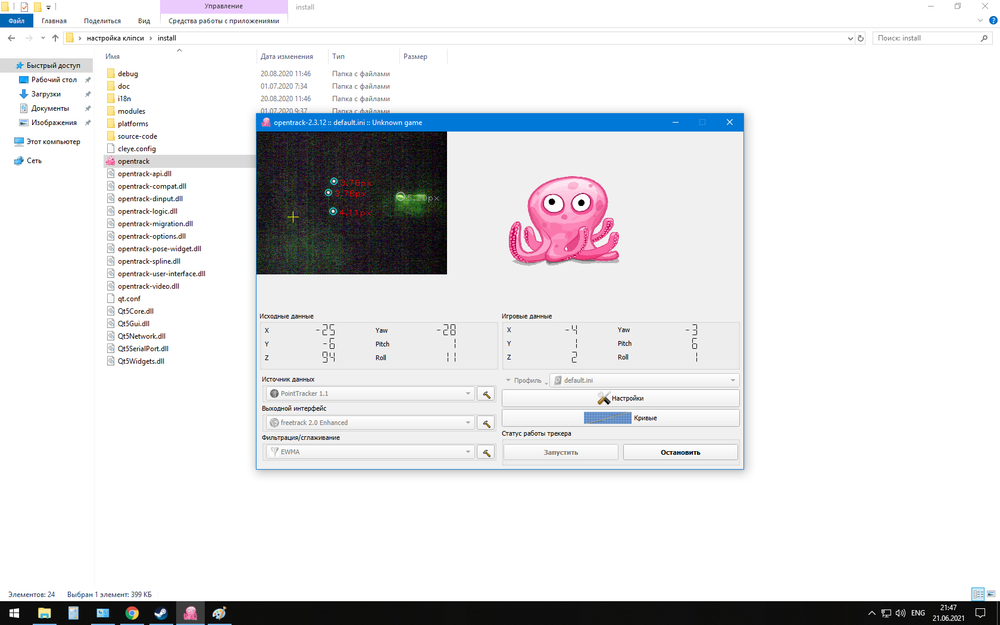Screen dimensions: 1000x625
Task: Open the default.ini profile combo box
Action: (x=644, y=381)
